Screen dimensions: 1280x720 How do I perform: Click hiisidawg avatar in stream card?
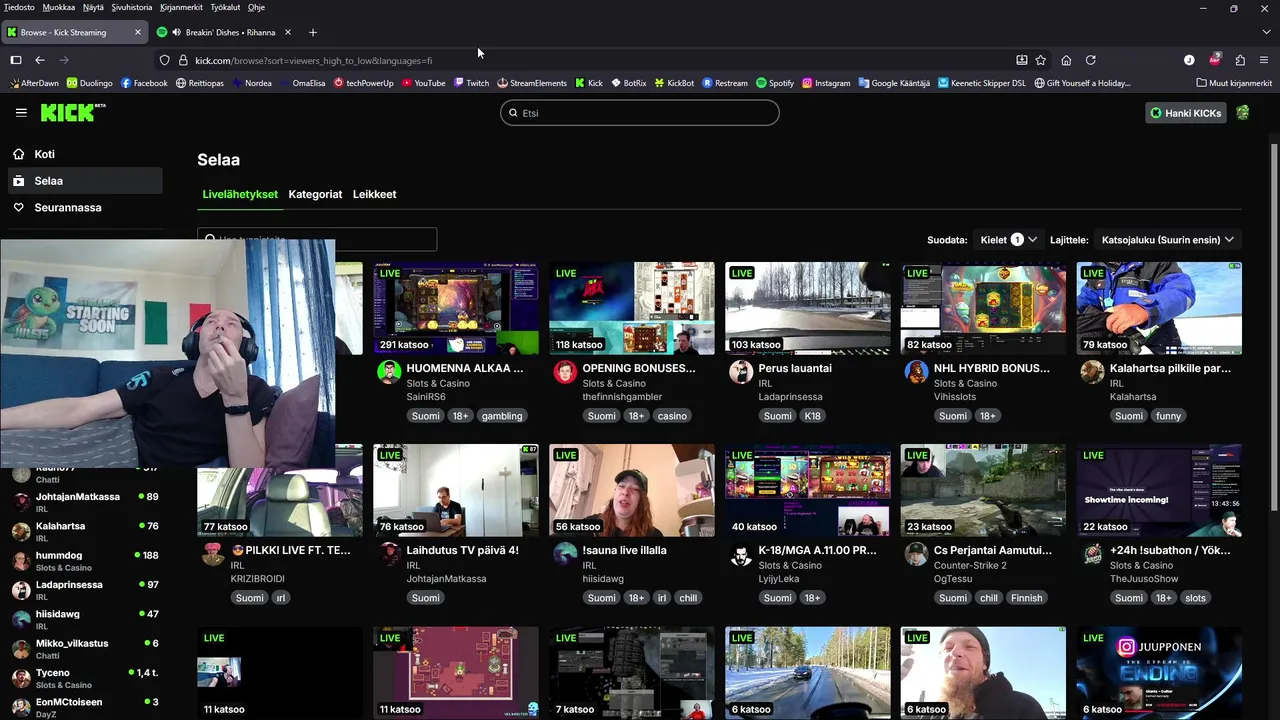click(565, 554)
